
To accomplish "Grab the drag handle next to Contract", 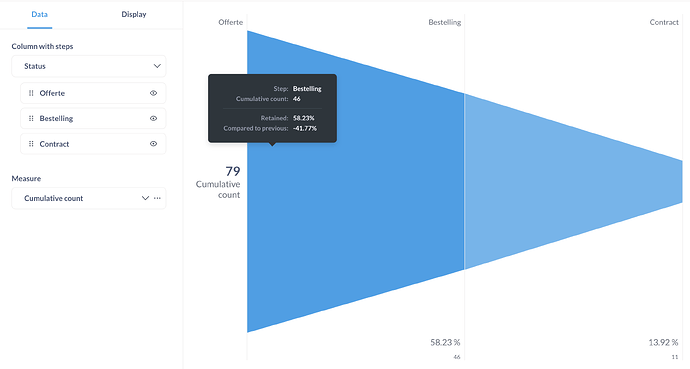I will click(31, 144).
